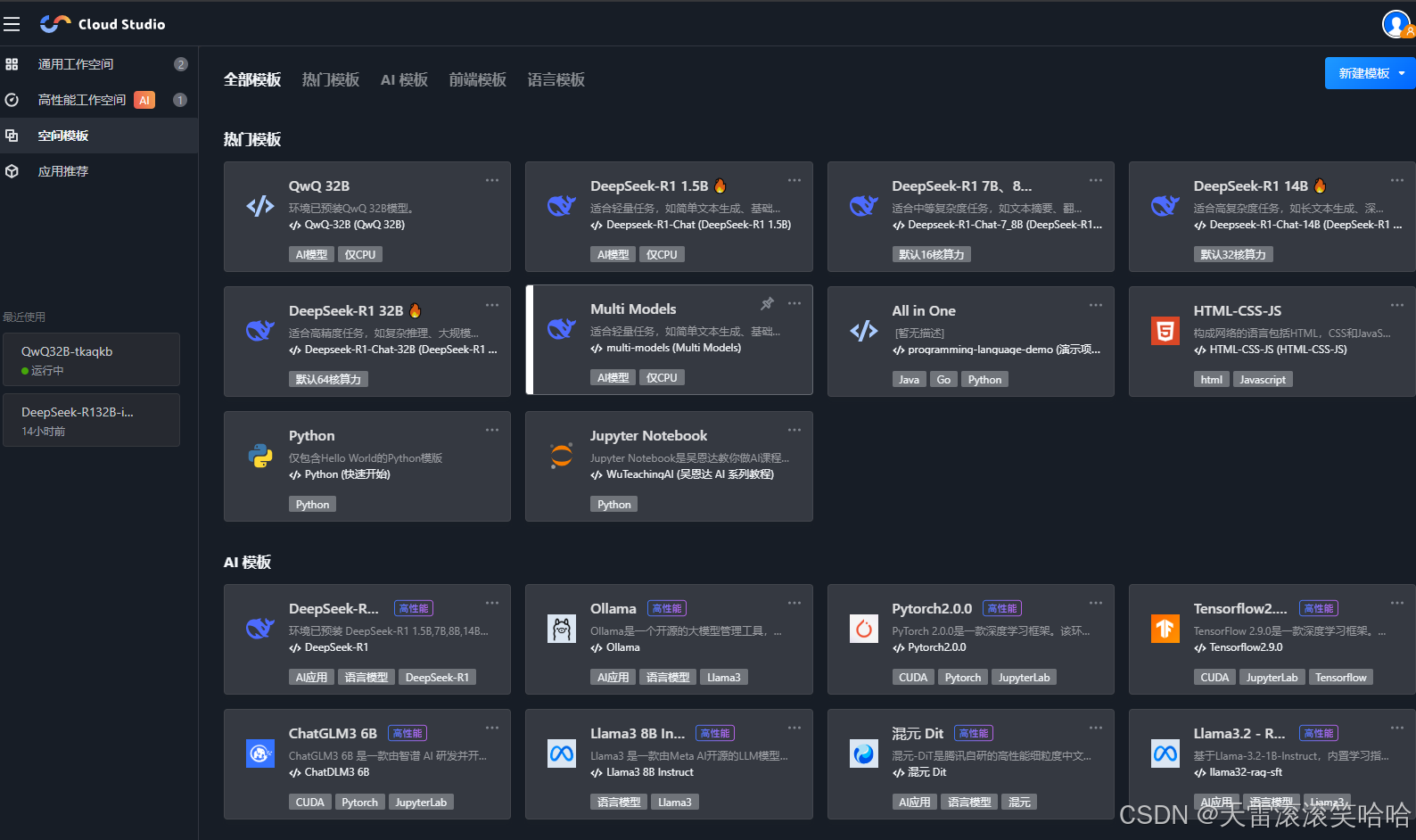Click the DeepSeek-R1 32B whale icon

coord(260,331)
